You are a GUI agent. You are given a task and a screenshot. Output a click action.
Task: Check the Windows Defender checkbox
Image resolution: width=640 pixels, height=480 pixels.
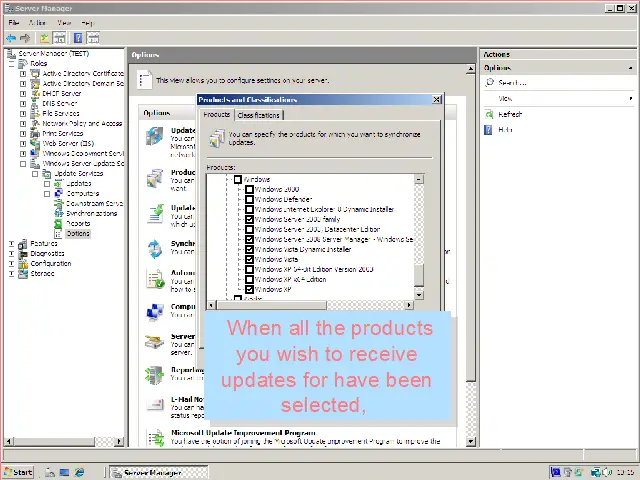coord(249,199)
